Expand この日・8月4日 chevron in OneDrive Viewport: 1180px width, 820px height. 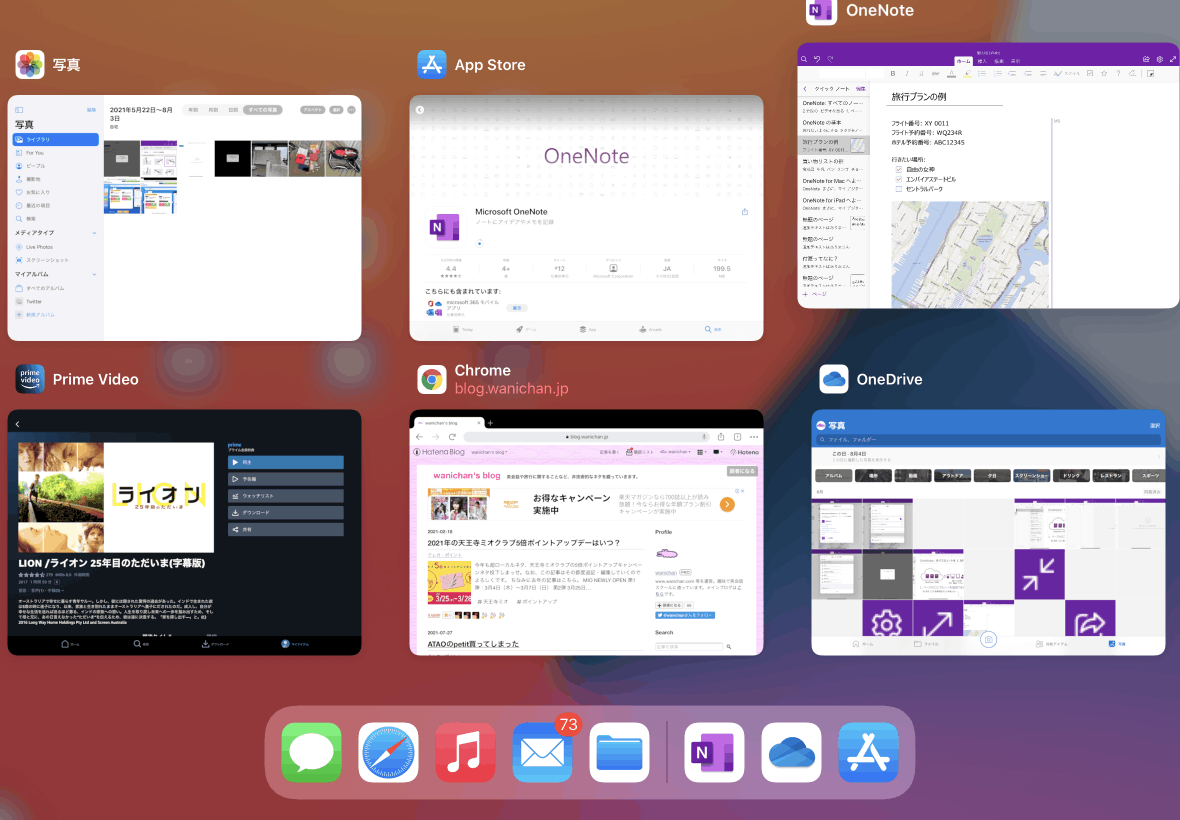(1159, 457)
